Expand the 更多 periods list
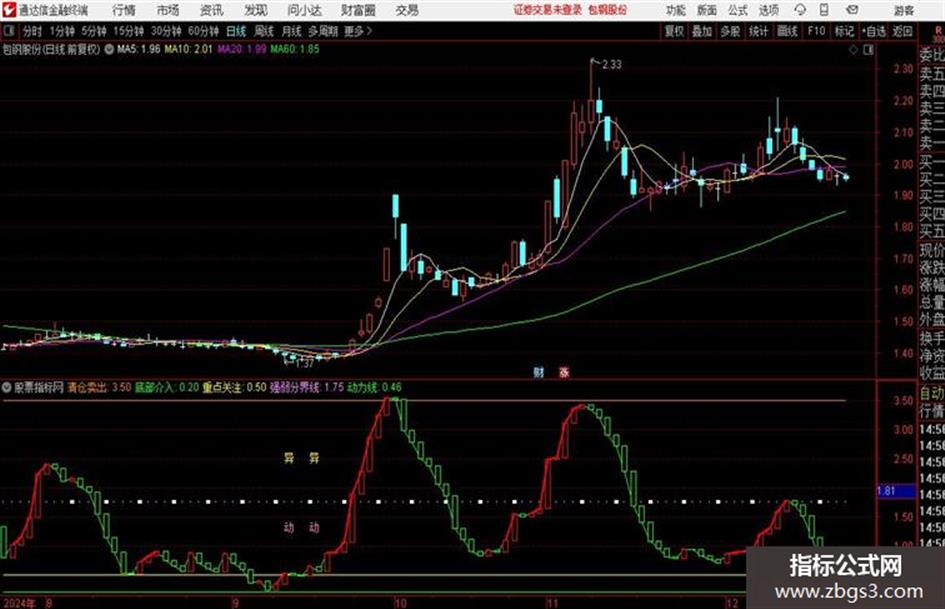Image resolution: width=945 pixels, height=609 pixels. point(358,31)
